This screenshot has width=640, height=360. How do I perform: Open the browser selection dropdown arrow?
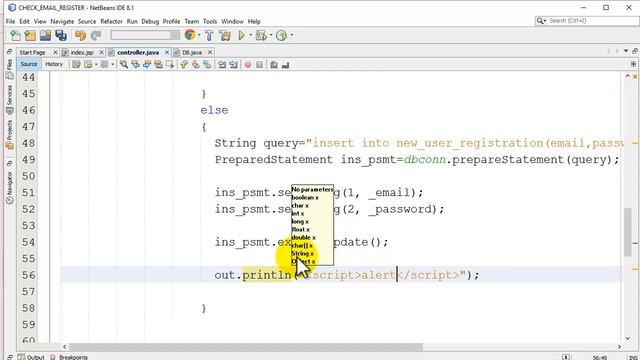pyautogui.click(x=199, y=36)
